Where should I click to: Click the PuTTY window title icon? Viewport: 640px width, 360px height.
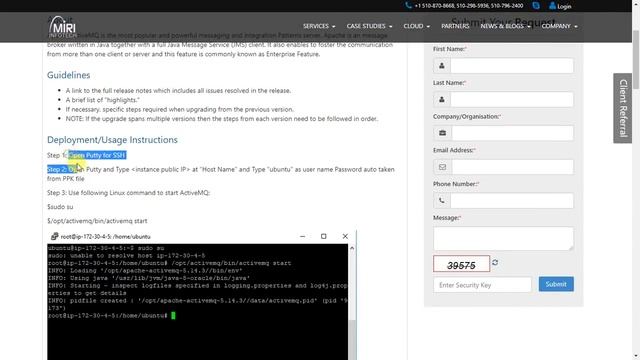(54, 236)
